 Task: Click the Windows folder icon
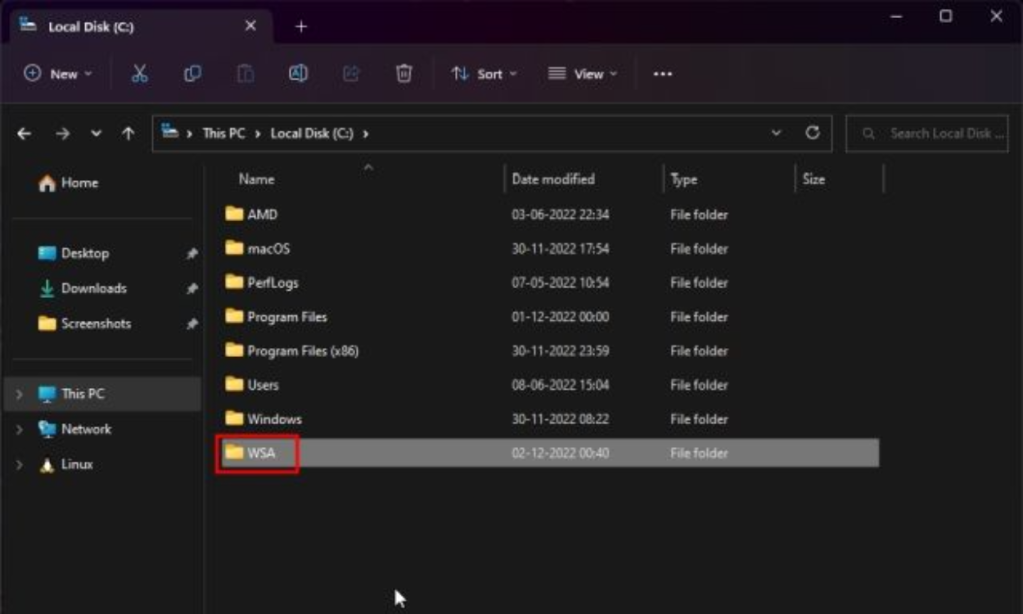(234, 418)
